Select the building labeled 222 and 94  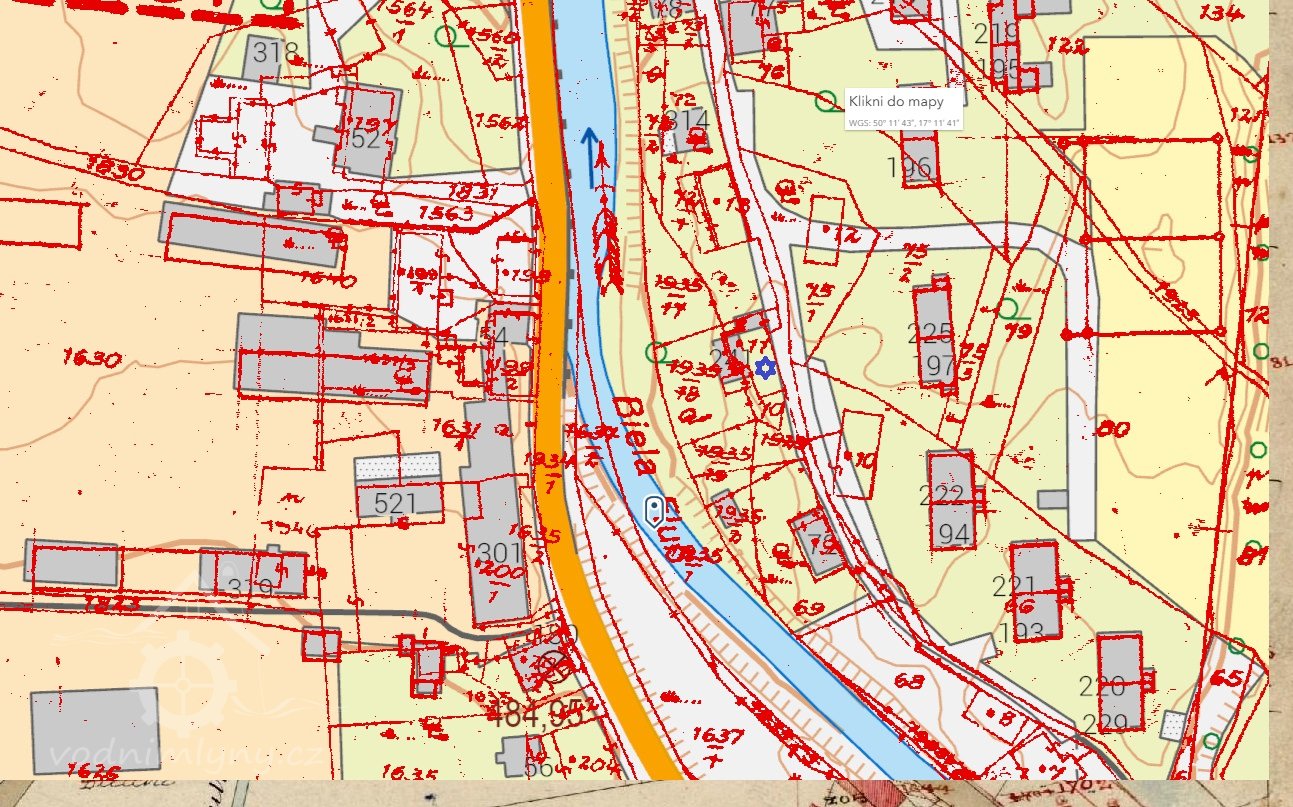[x=949, y=500]
